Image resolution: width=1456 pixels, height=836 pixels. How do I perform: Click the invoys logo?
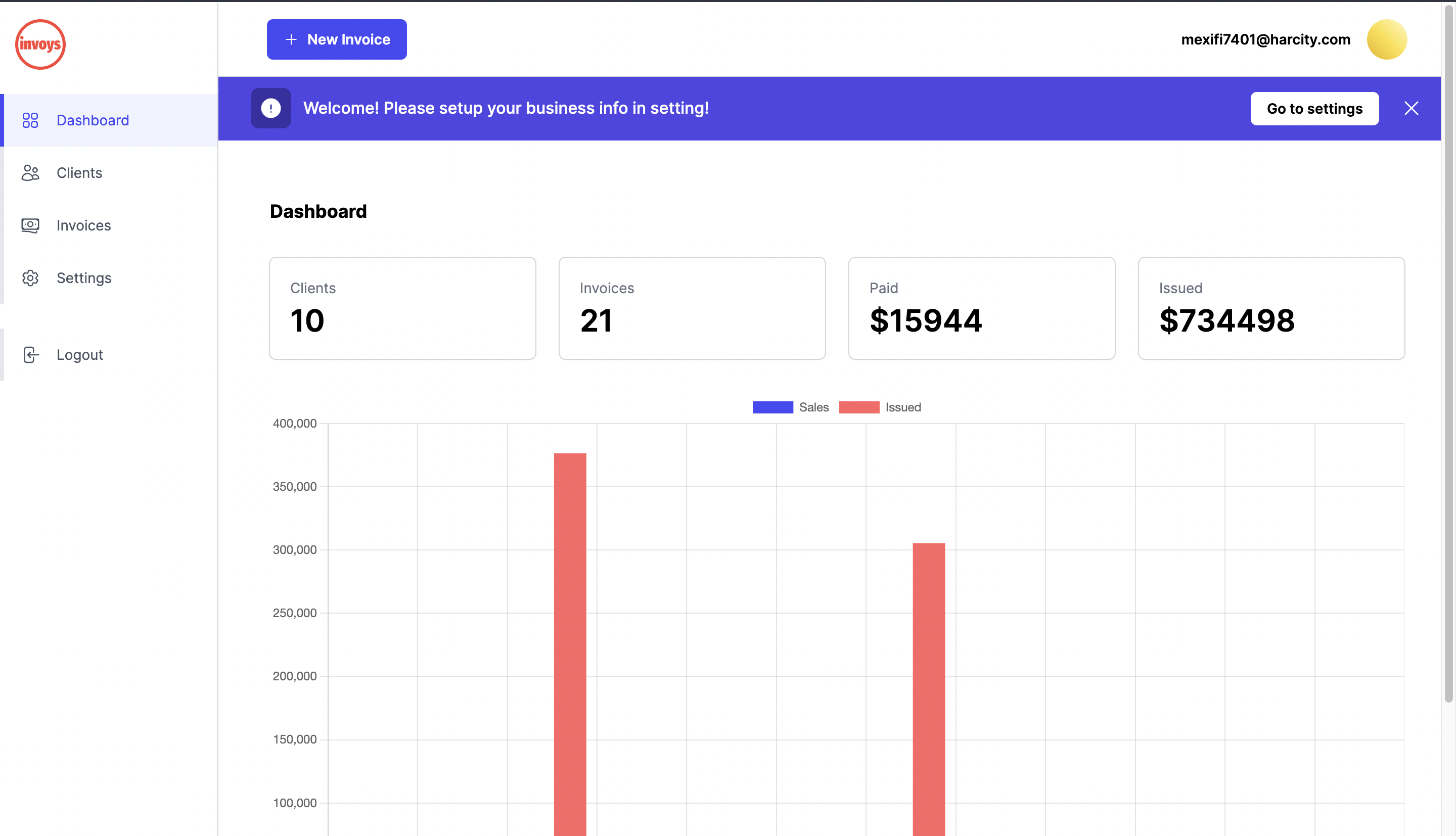[40, 44]
